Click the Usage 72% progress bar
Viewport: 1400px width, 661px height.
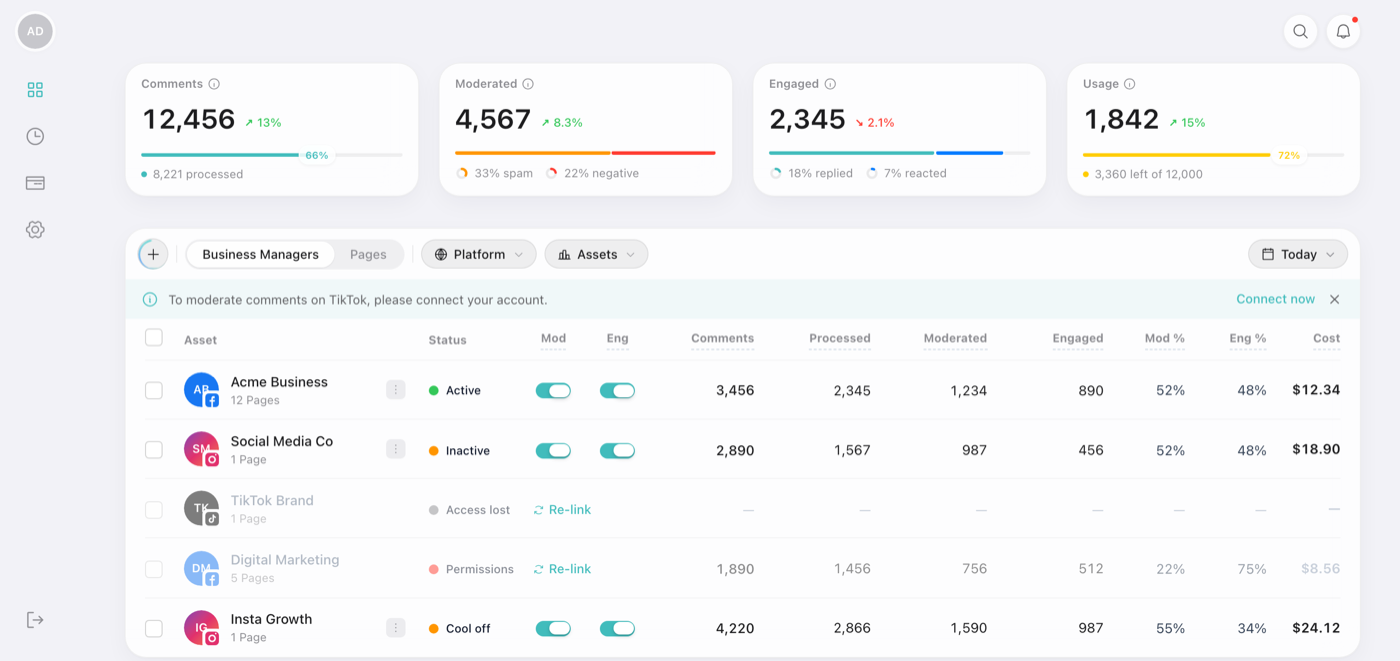[x=1213, y=155]
